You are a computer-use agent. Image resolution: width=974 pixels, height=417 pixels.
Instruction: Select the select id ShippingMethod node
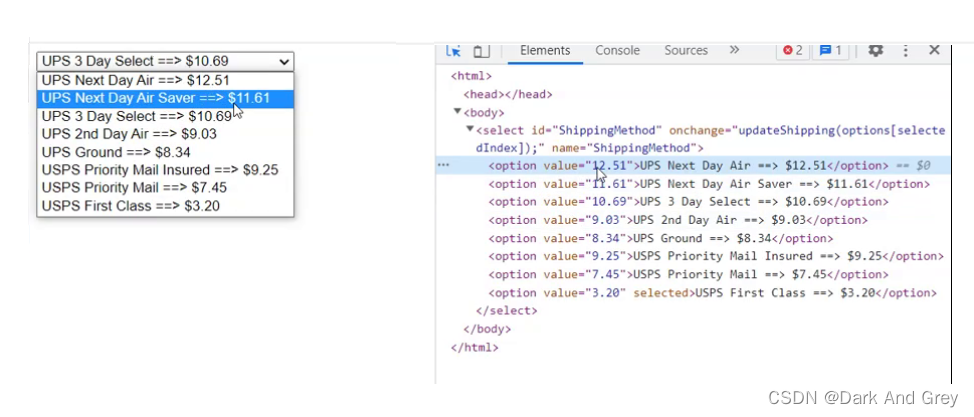tap(711, 139)
